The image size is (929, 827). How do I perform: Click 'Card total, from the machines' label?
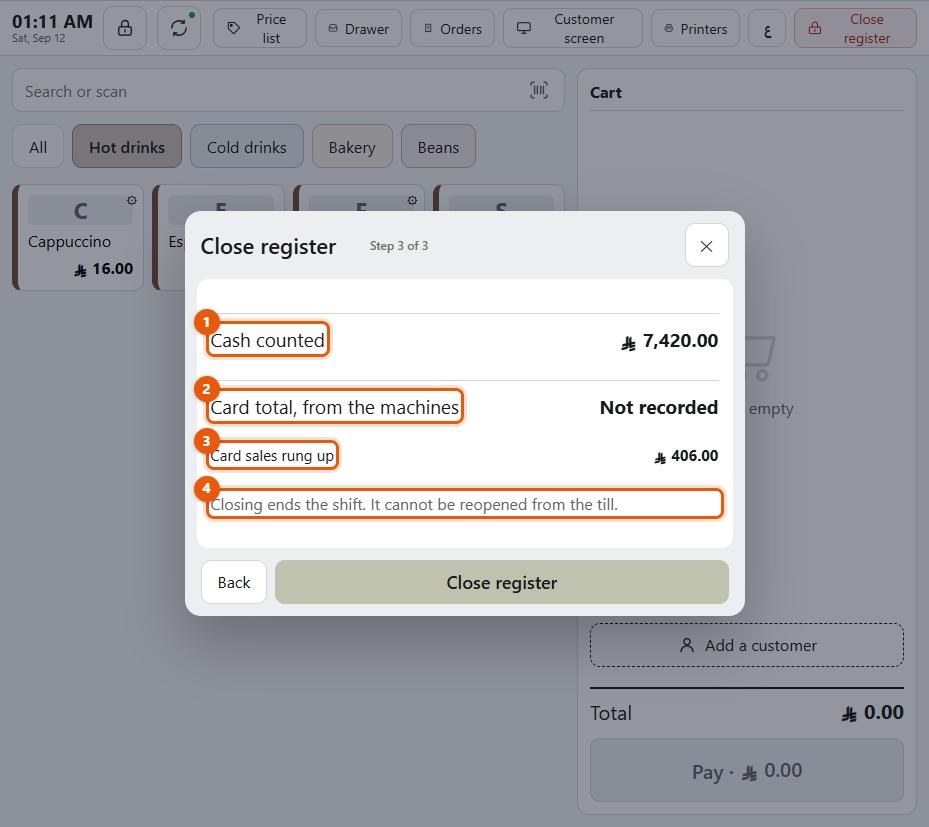pyautogui.click(x=334, y=407)
